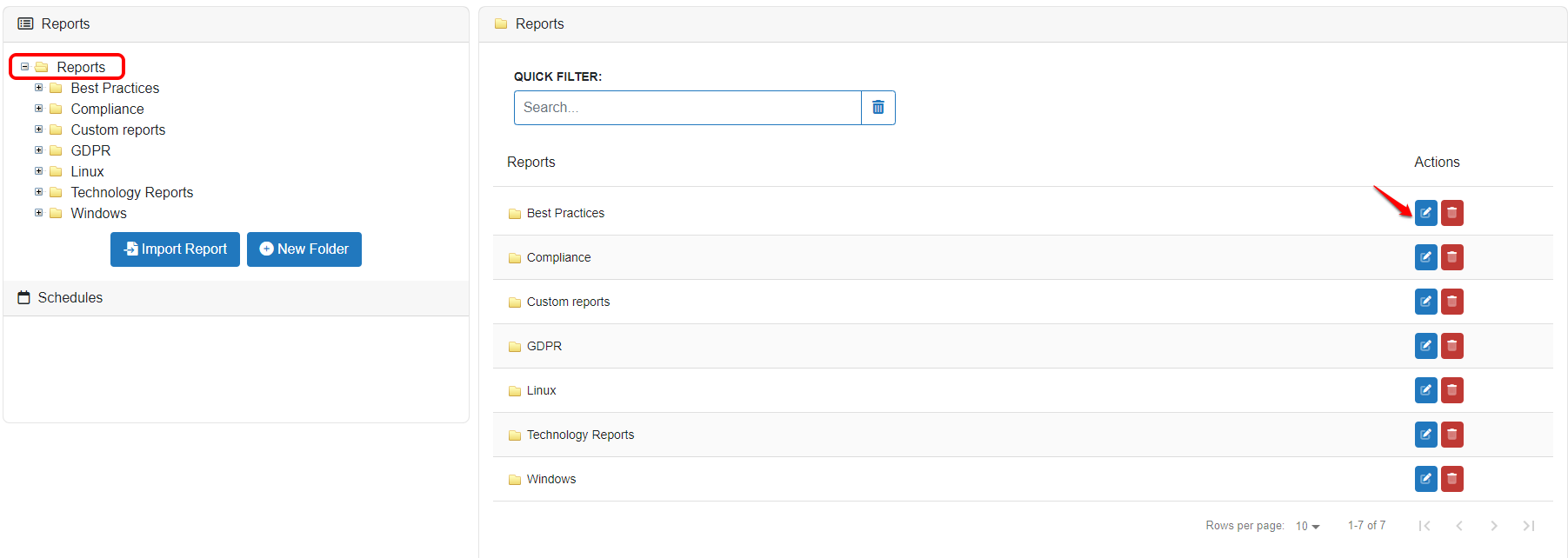Expand the Compliance tree node
This screenshot has width=1568, height=558.
tap(38, 108)
